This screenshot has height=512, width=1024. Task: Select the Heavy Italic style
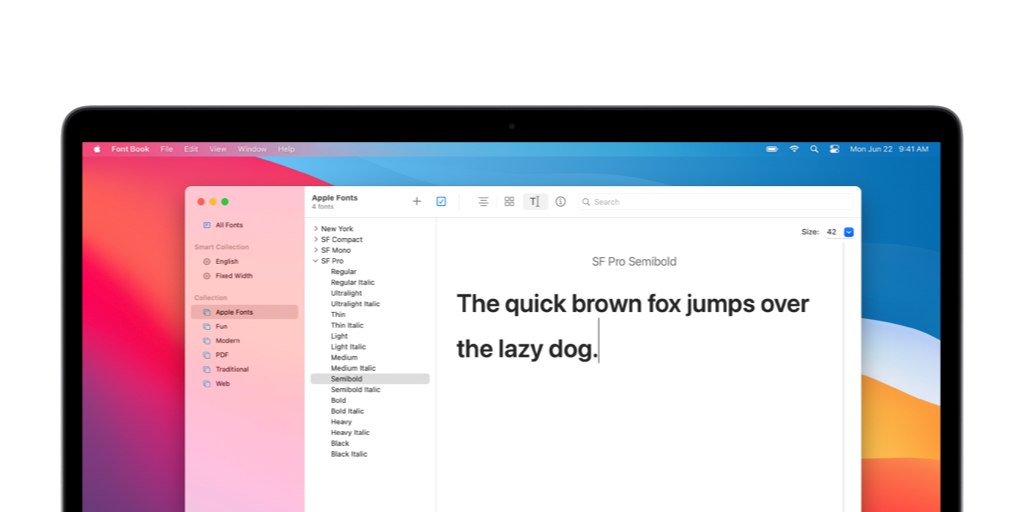click(x=350, y=432)
